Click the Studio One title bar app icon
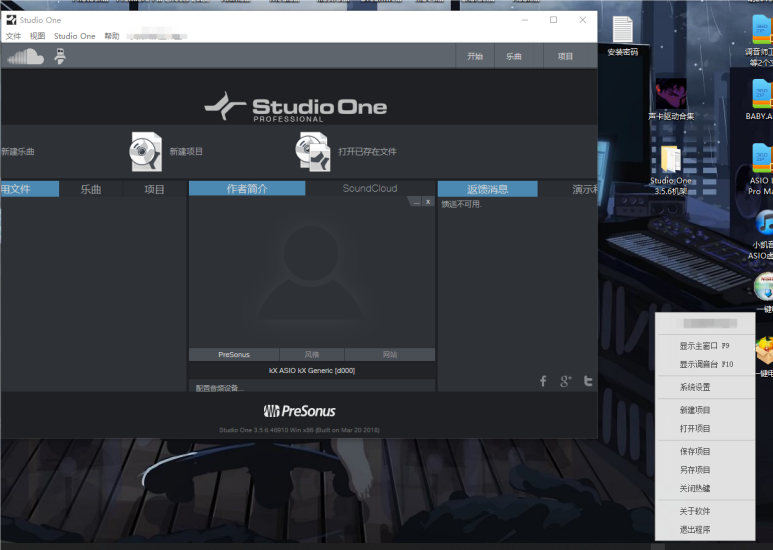The width and height of the screenshot is (773, 550). point(11,20)
